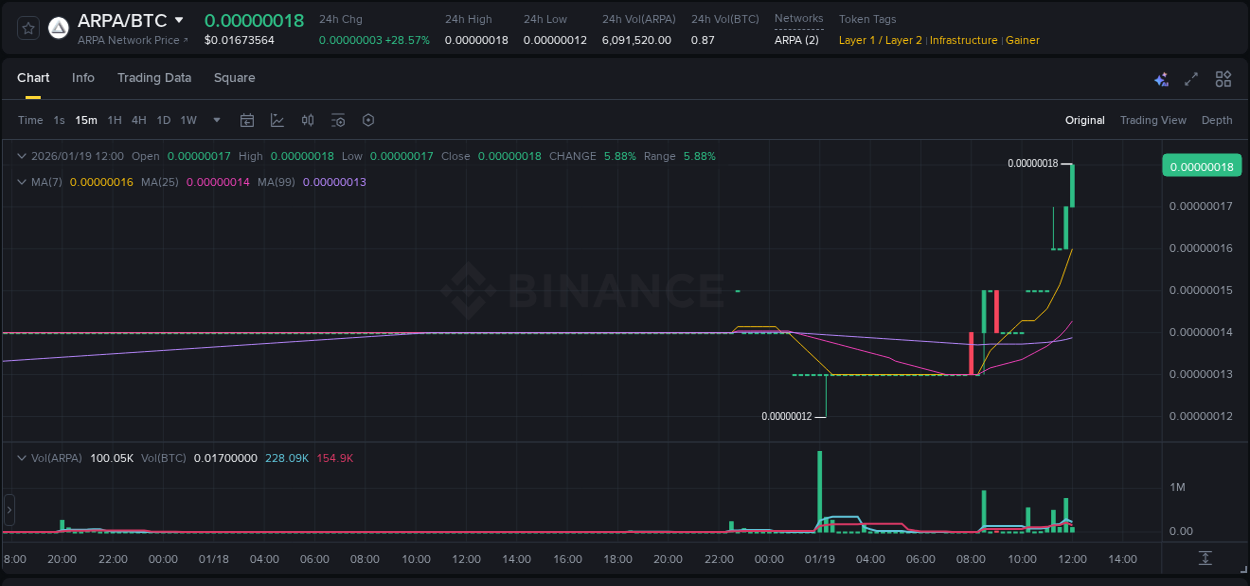1250x586 pixels.
Task: Open the chart settings hexagon icon
Action: click(368, 120)
